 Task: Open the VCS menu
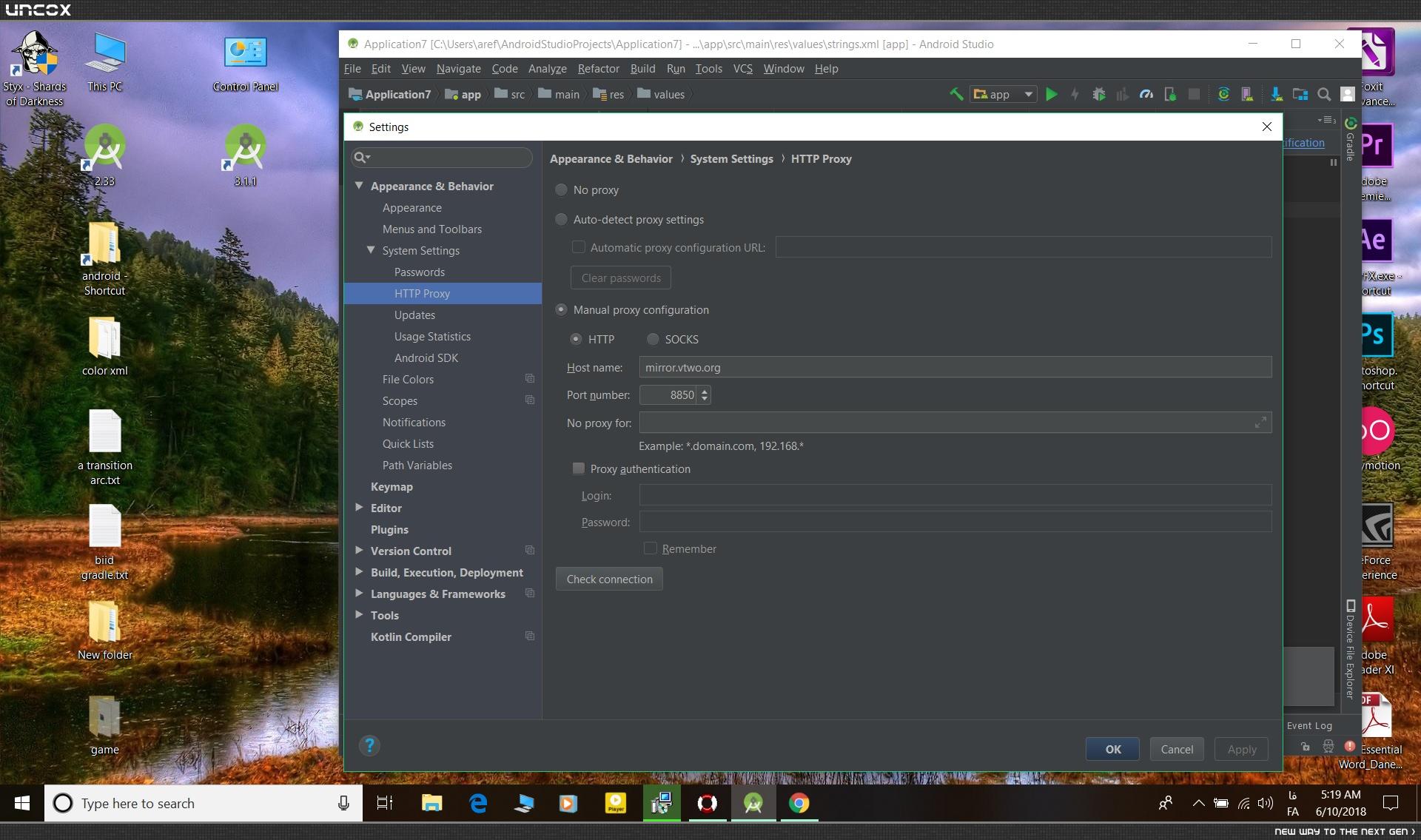tap(742, 69)
